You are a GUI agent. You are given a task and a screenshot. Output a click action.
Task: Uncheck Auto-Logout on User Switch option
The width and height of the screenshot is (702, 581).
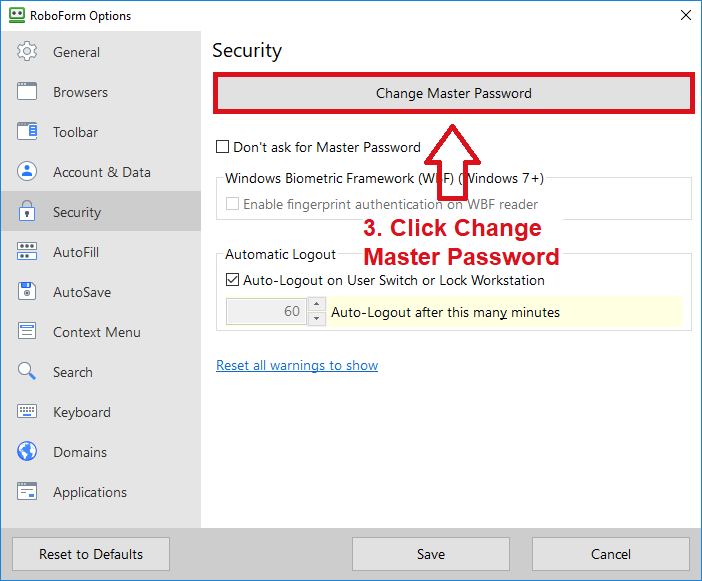coord(232,280)
